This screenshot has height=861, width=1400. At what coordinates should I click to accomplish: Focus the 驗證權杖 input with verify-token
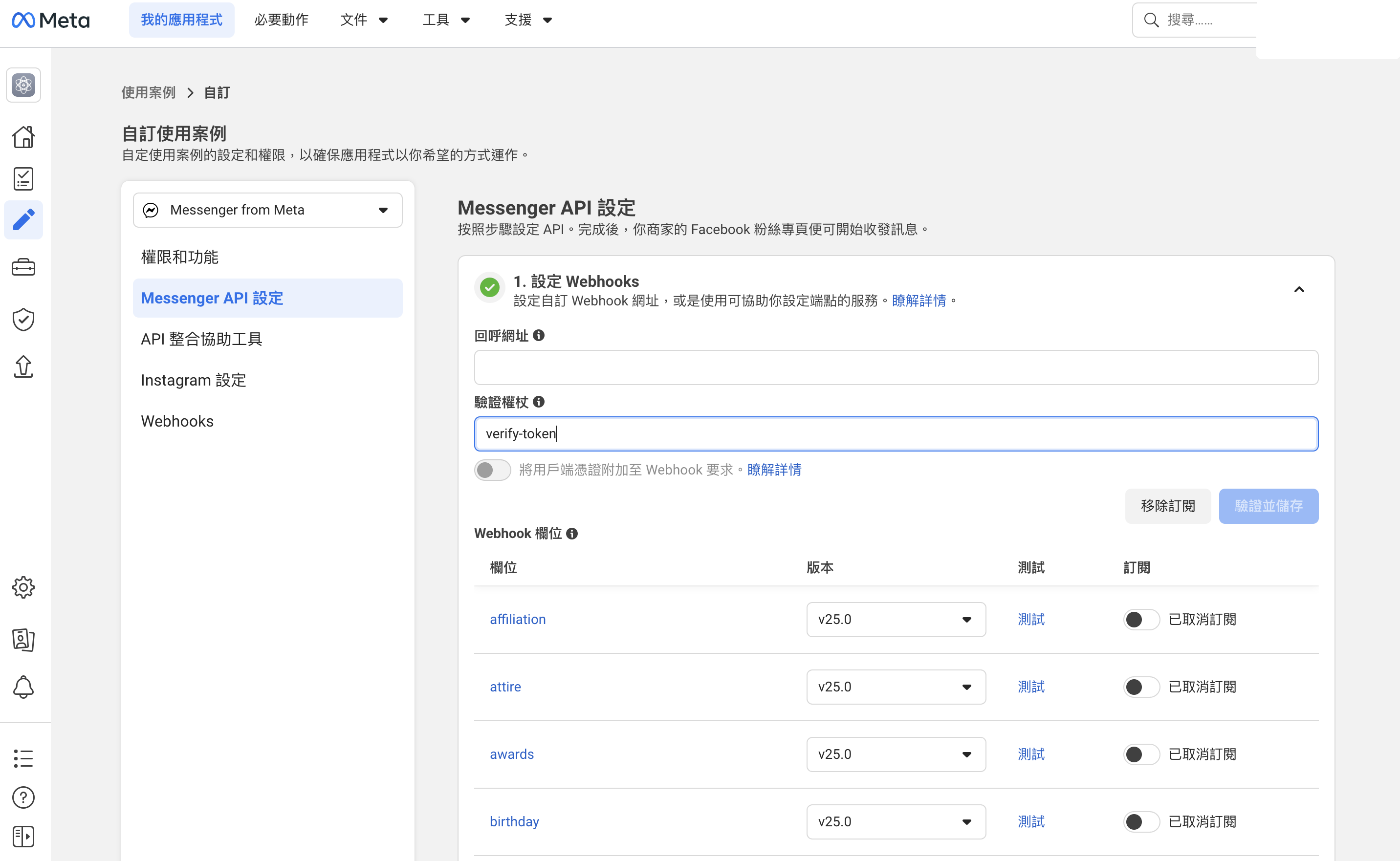(x=896, y=434)
